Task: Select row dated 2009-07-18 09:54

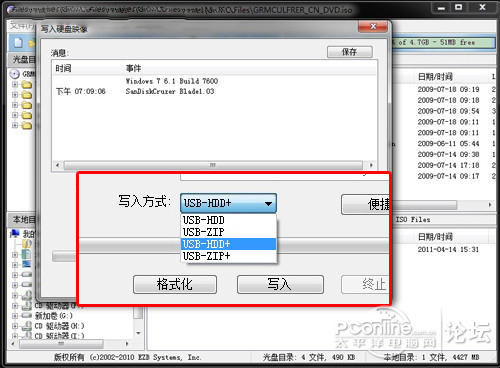Action: point(448,111)
